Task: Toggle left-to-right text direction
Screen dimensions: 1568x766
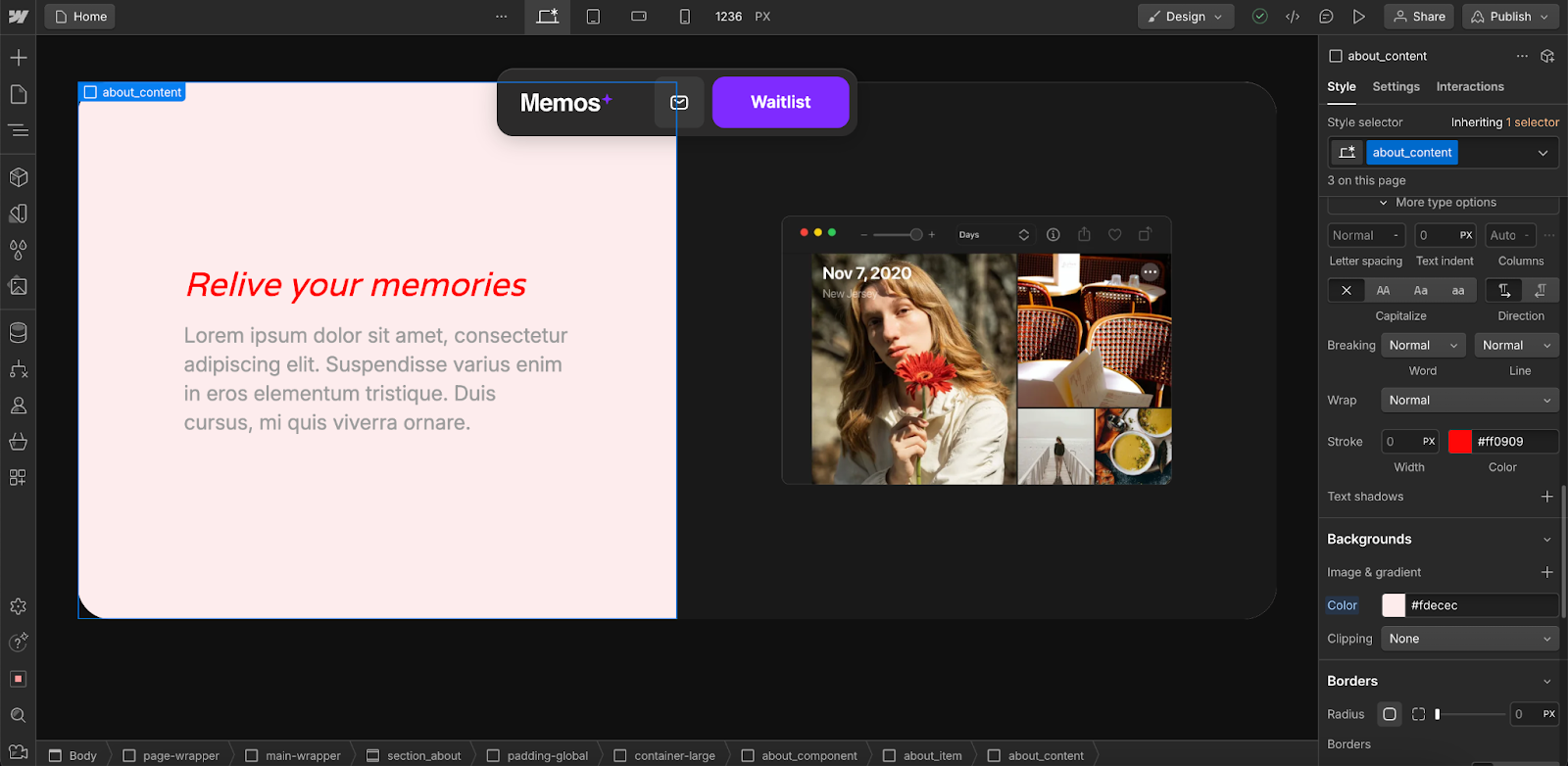Action: 1503,290
